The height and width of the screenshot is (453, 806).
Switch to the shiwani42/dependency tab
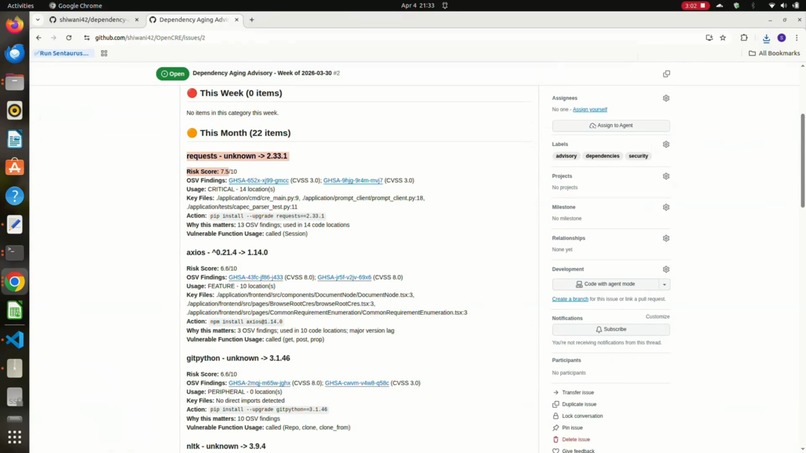[x=93, y=20]
